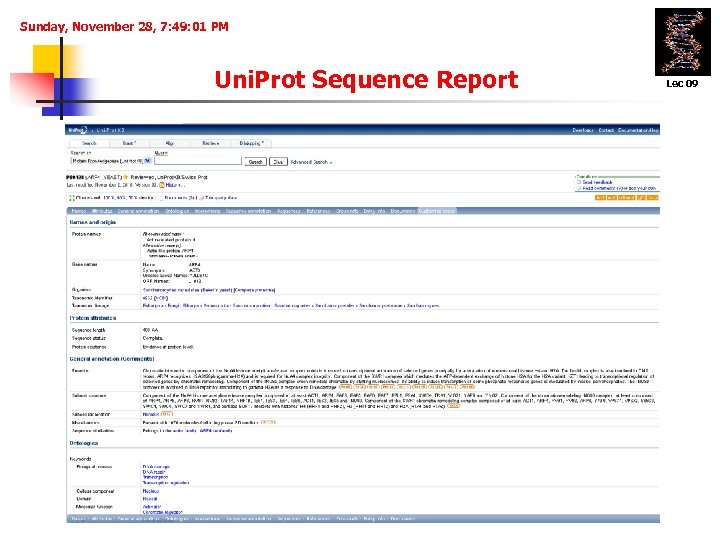Open the History link beside version
This screenshot has width=720, height=540.
point(171,185)
